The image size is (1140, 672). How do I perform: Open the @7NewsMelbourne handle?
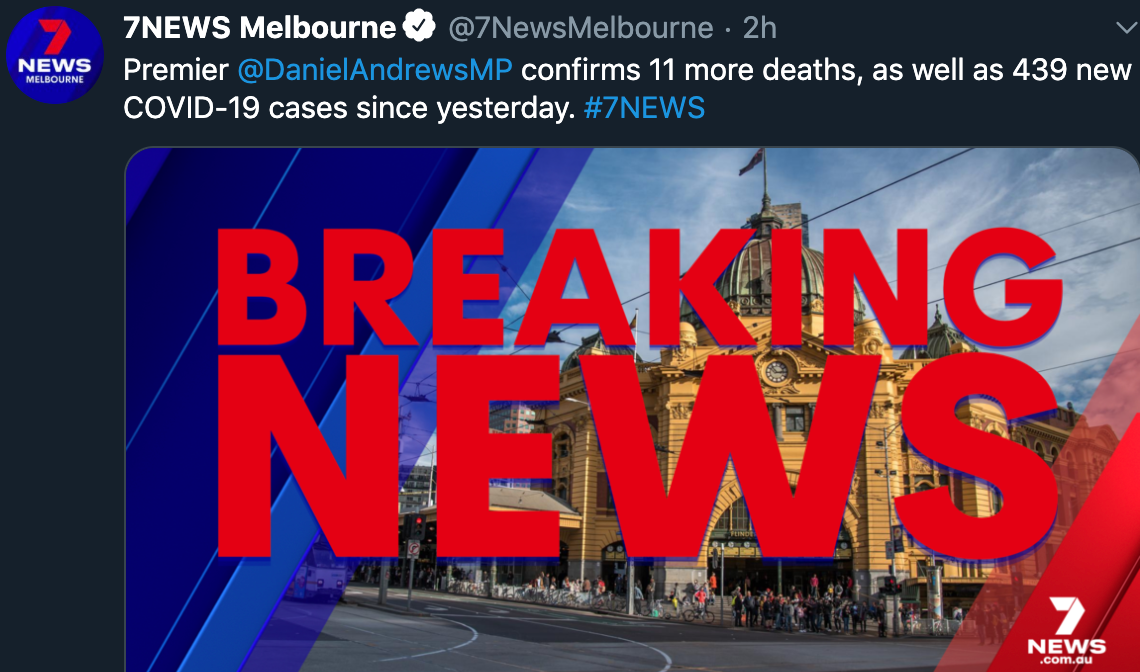pyautogui.click(x=581, y=28)
